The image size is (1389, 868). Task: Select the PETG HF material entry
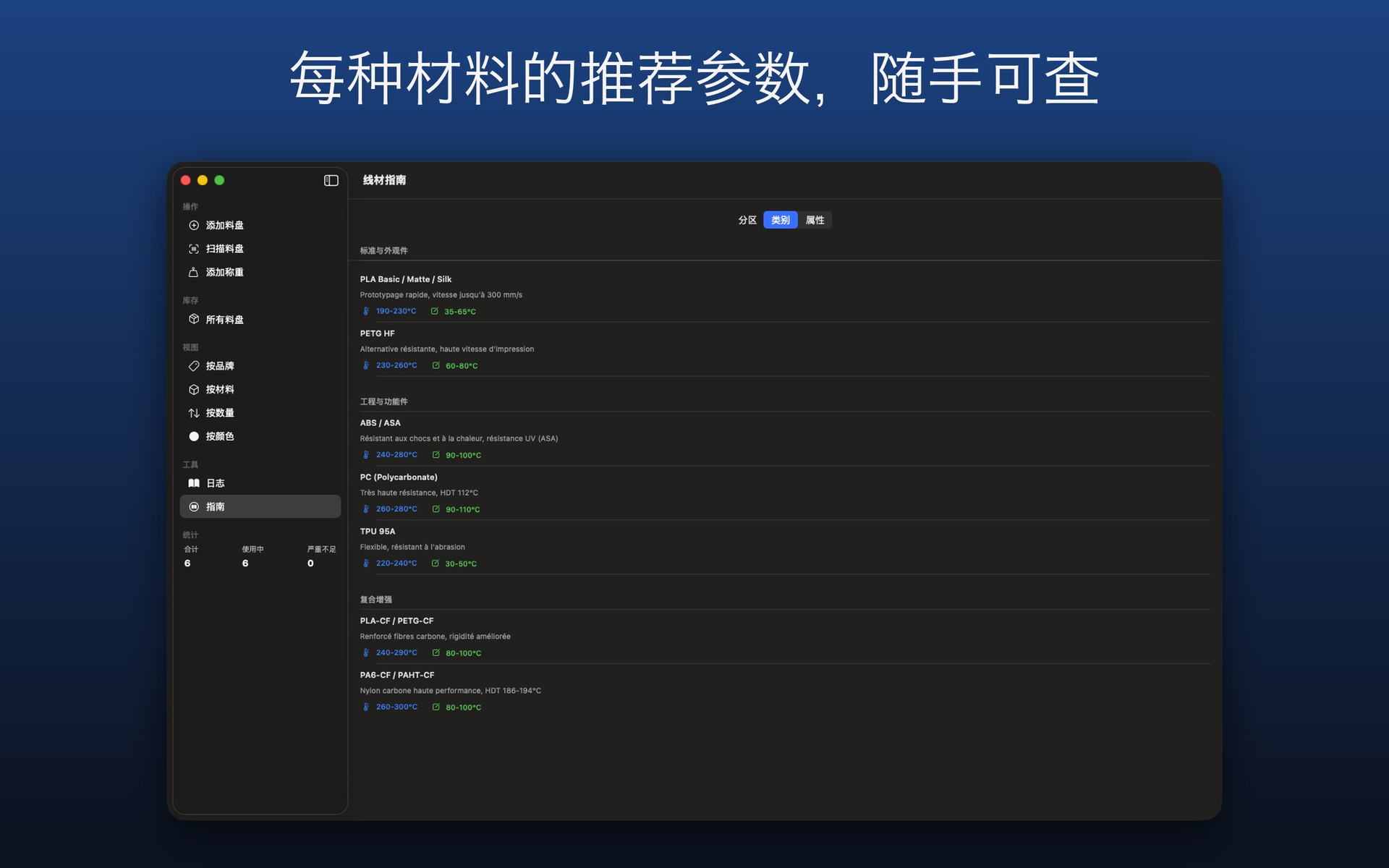pos(785,349)
